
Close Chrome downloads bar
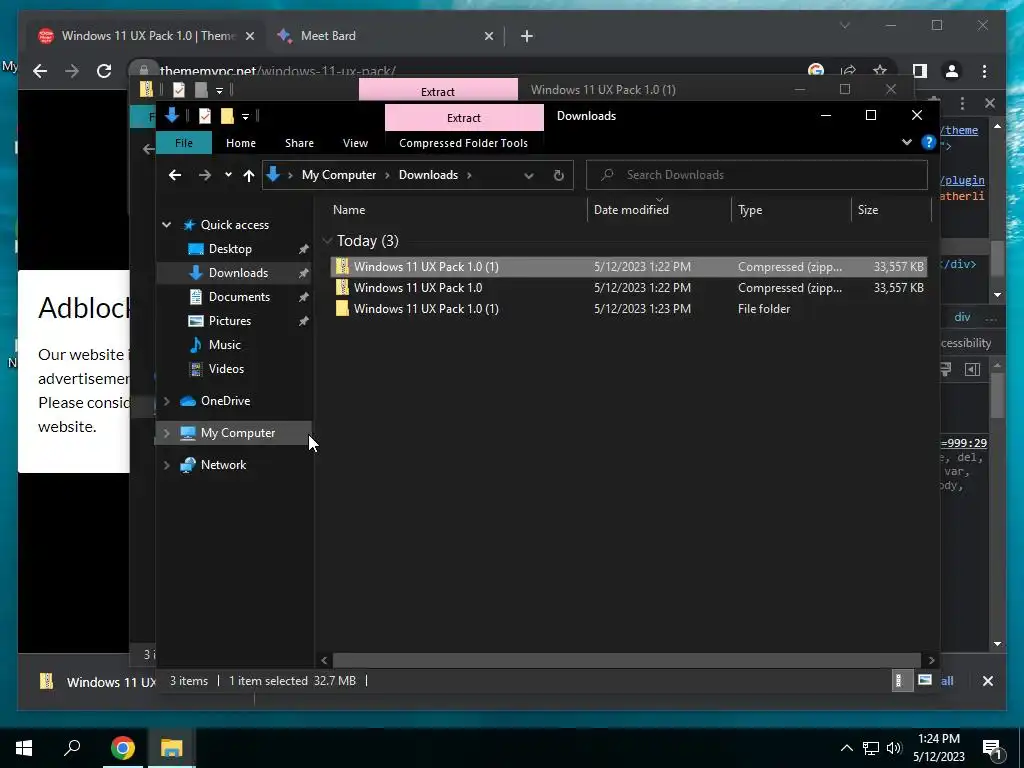coord(987,681)
